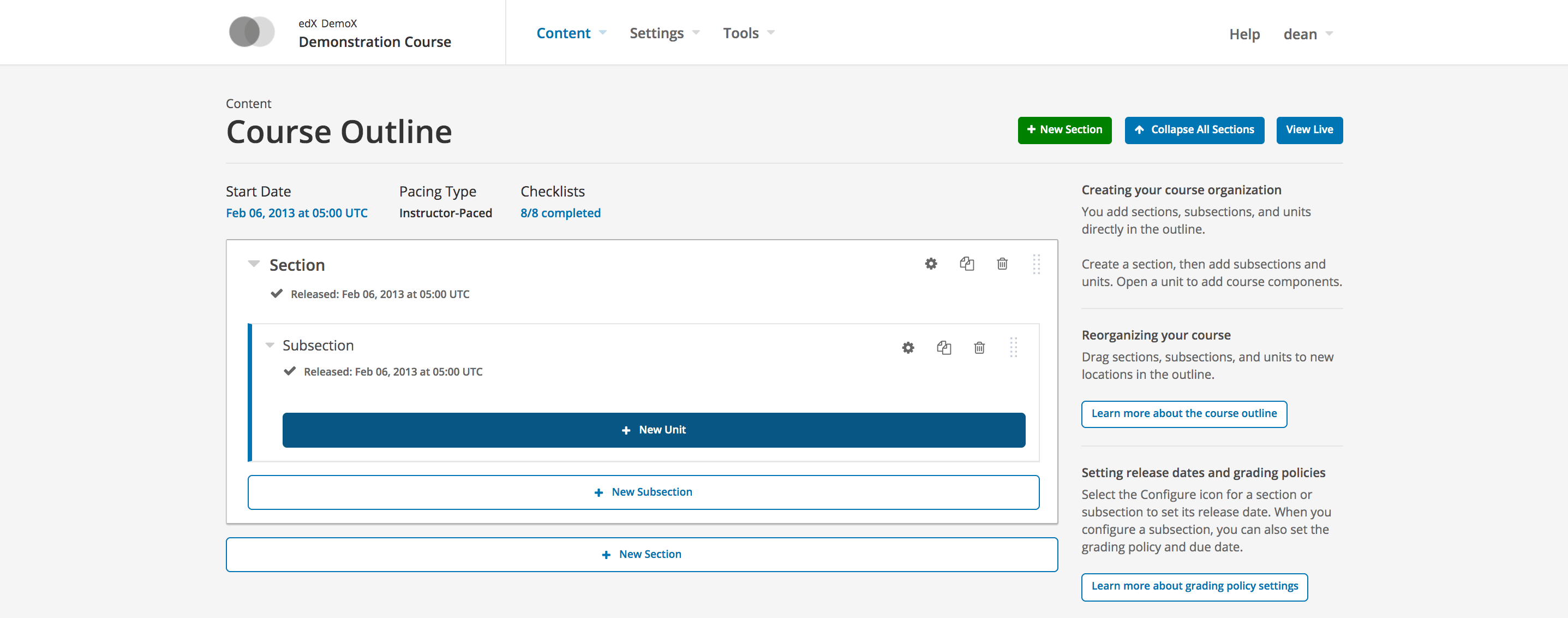Screen dimensions: 1568x618
Task: Click the View Live button
Action: click(1309, 130)
